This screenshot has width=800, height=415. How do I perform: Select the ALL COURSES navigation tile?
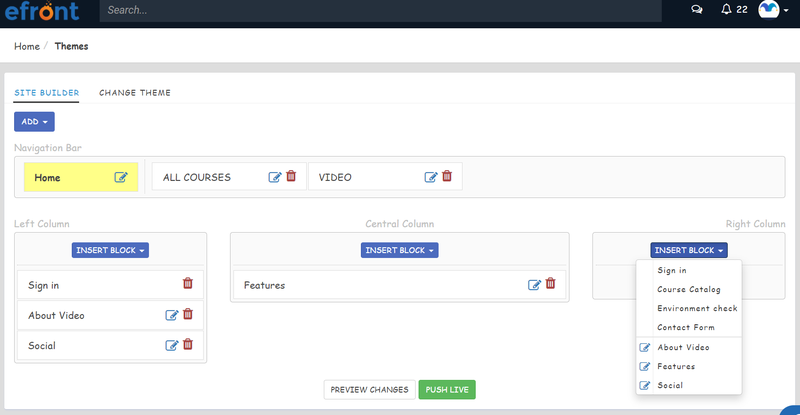(229, 177)
